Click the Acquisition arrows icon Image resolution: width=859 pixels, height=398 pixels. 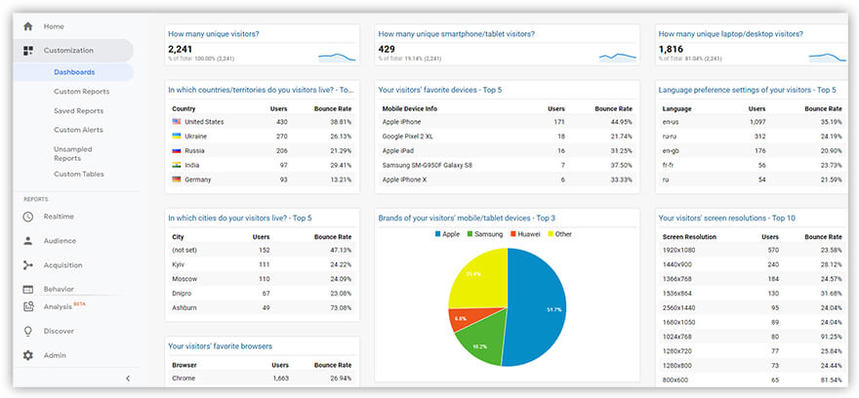(x=28, y=265)
